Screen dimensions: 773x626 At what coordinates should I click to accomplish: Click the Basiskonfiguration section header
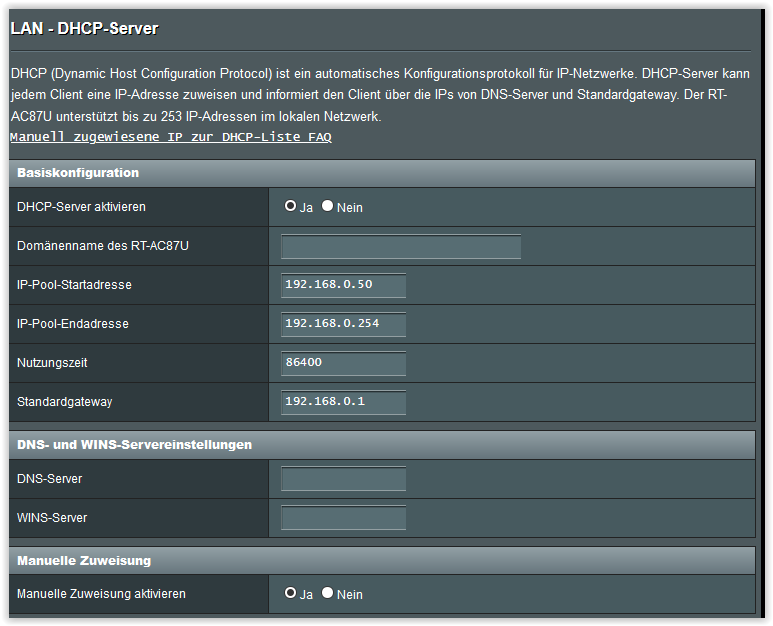pos(382,173)
